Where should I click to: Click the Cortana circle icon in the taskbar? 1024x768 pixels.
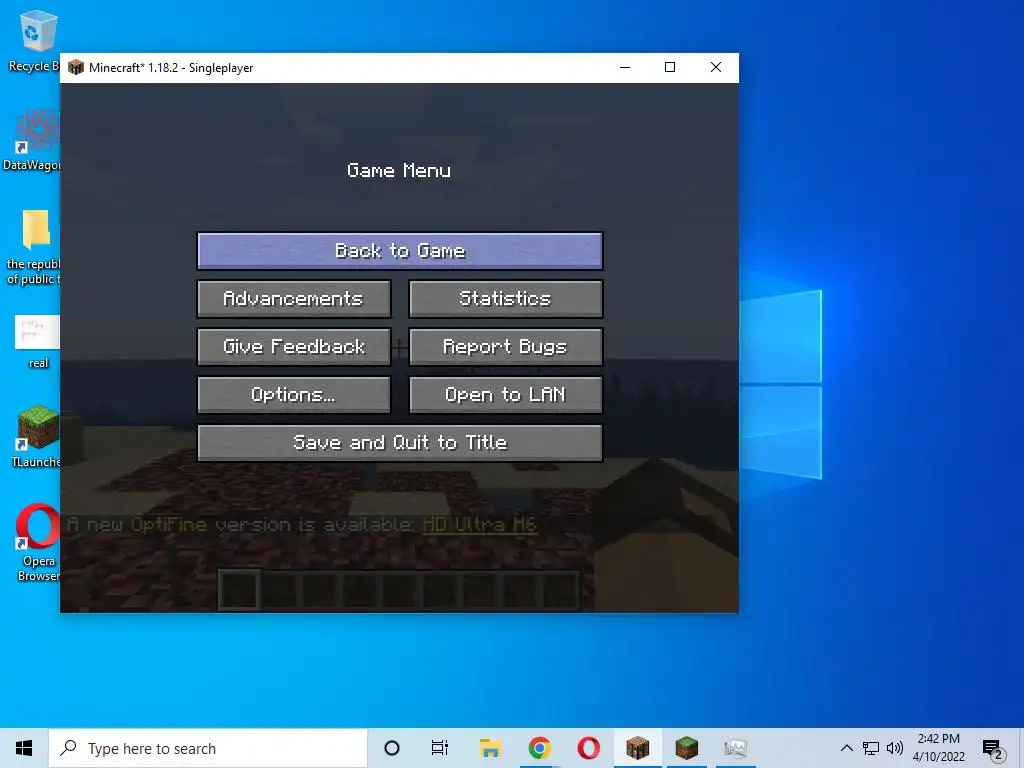[x=392, y=748]
